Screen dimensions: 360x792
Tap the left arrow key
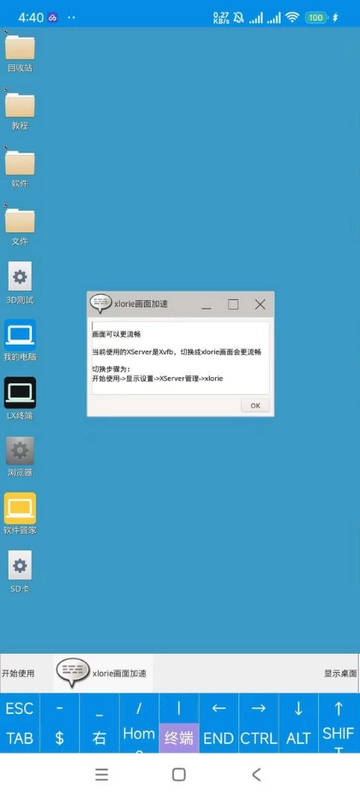click(x=219, y=709)
